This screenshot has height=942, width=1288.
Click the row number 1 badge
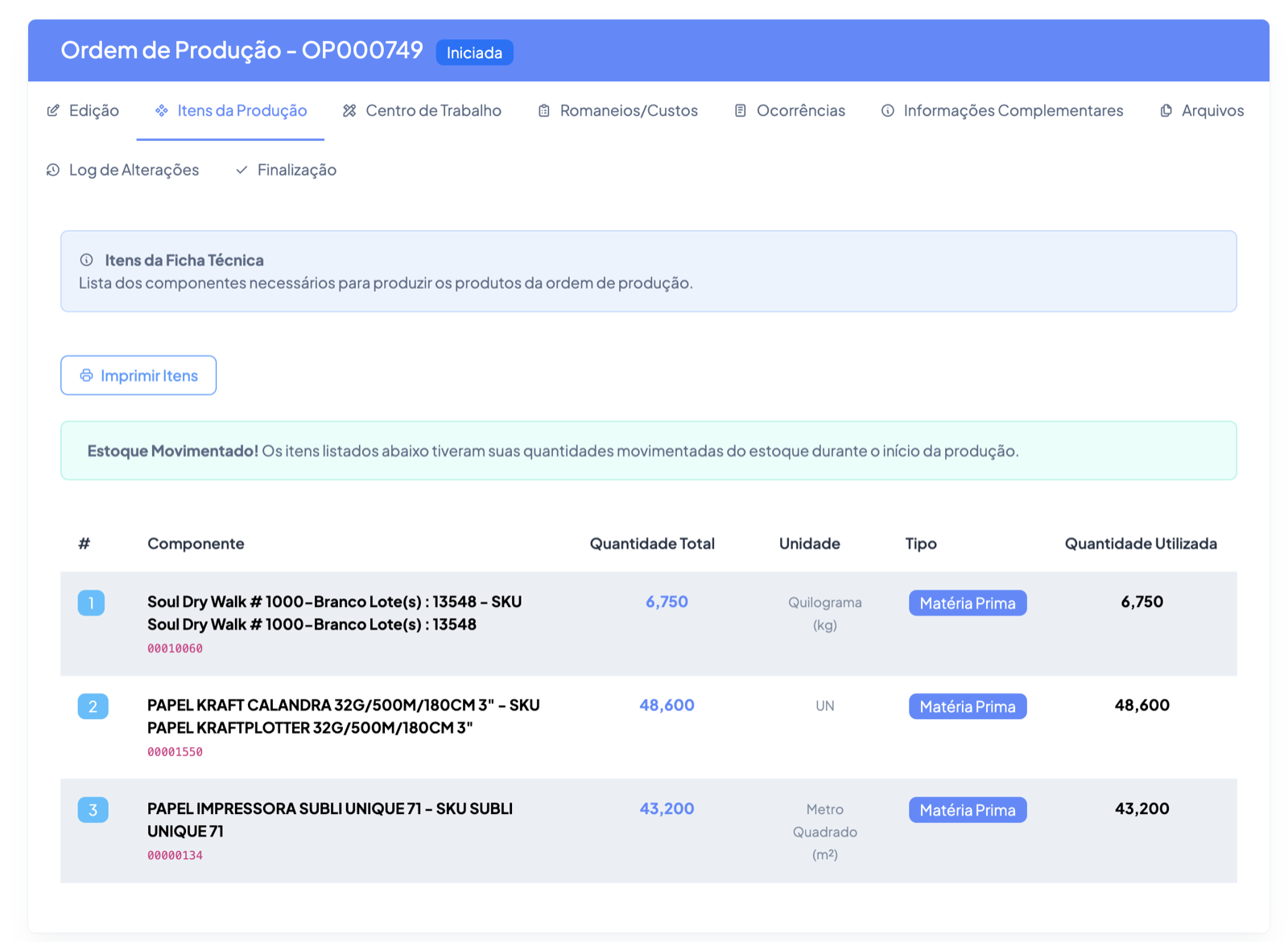point(91,603)
